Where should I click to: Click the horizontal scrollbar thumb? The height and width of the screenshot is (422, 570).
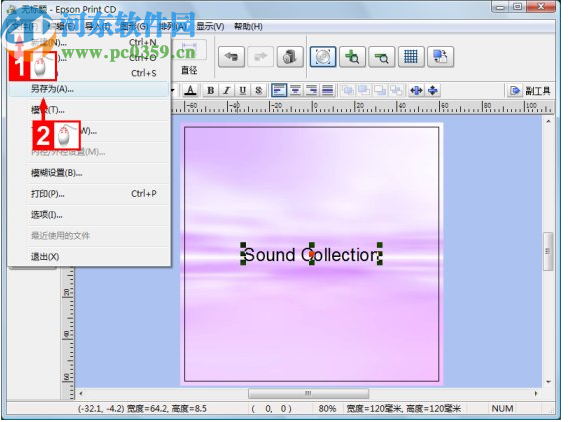click(308, 393)
